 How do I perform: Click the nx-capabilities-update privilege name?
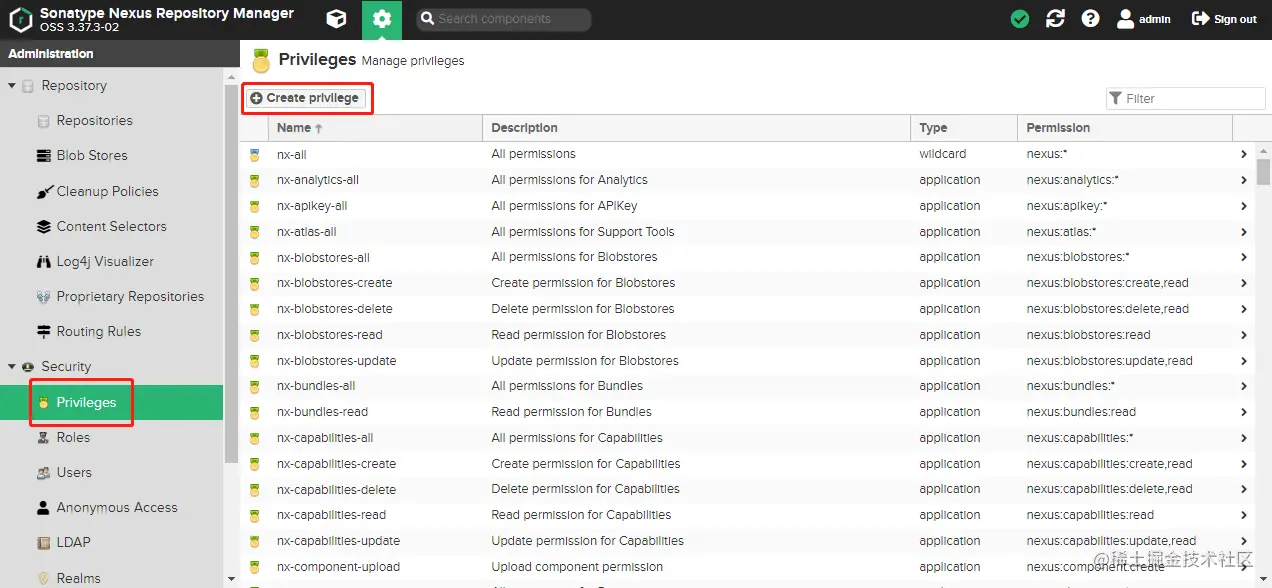(339, 541)
